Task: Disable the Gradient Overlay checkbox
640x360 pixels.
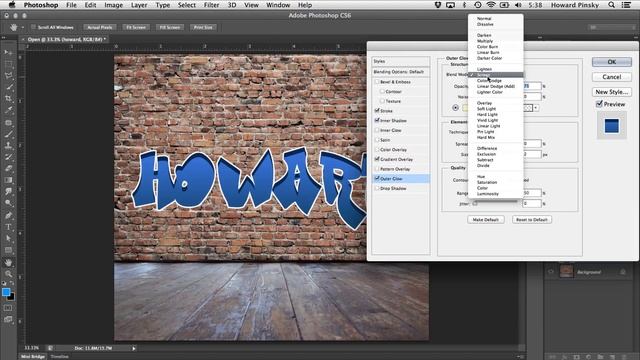Action: [377, 159]
